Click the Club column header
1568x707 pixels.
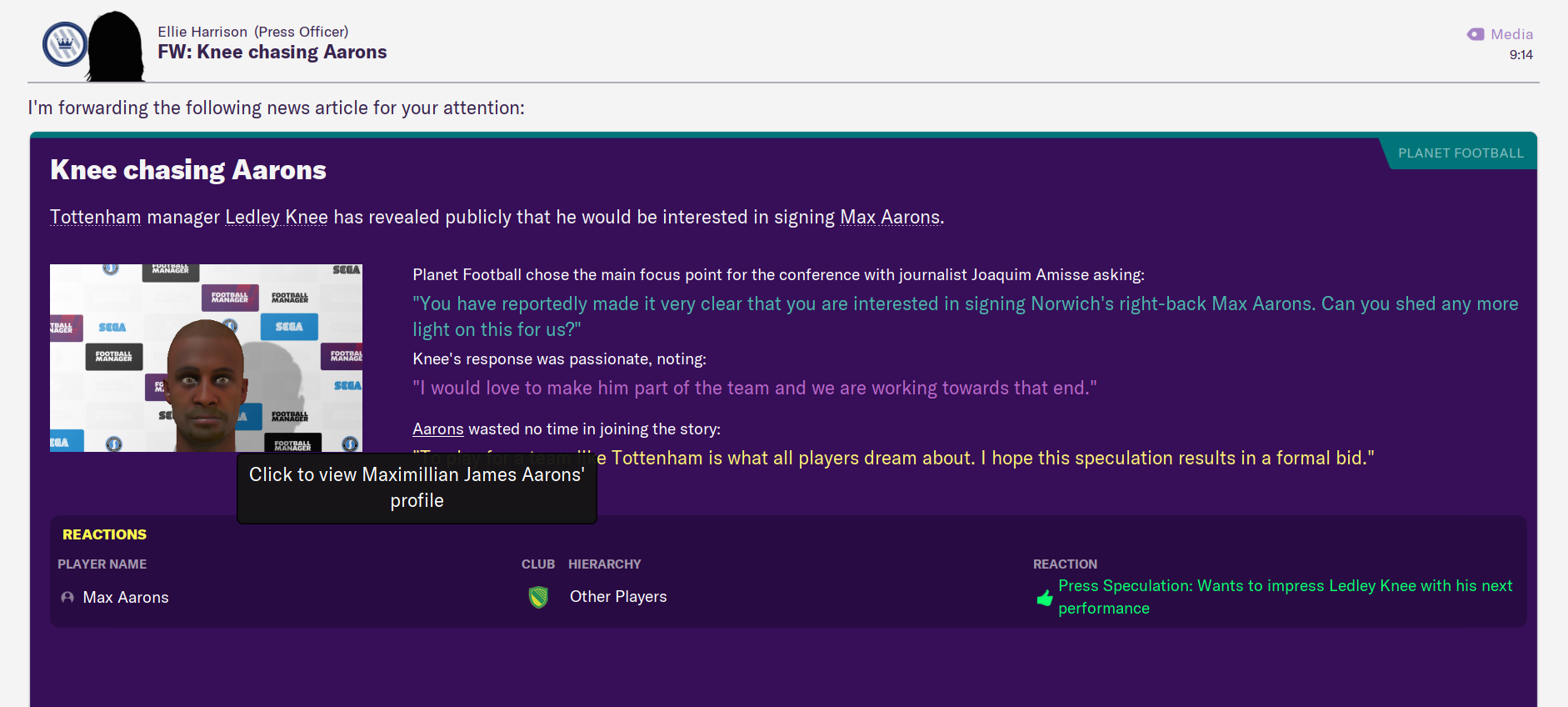537,564
